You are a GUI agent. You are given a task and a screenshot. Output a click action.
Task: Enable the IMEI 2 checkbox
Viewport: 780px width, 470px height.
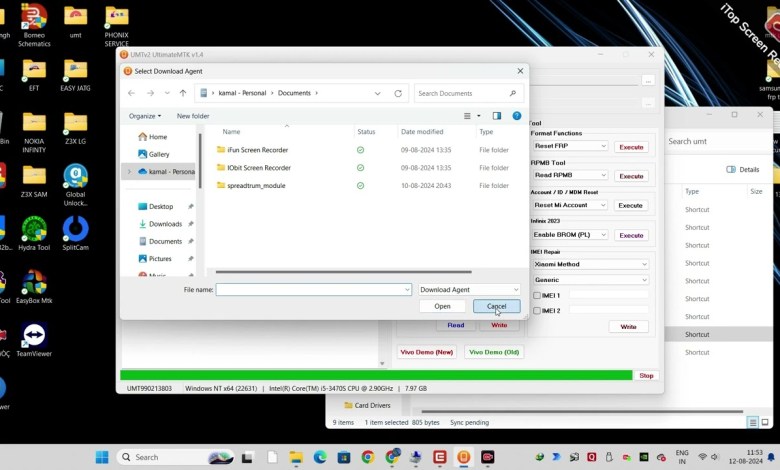click(x=537, y=310)
